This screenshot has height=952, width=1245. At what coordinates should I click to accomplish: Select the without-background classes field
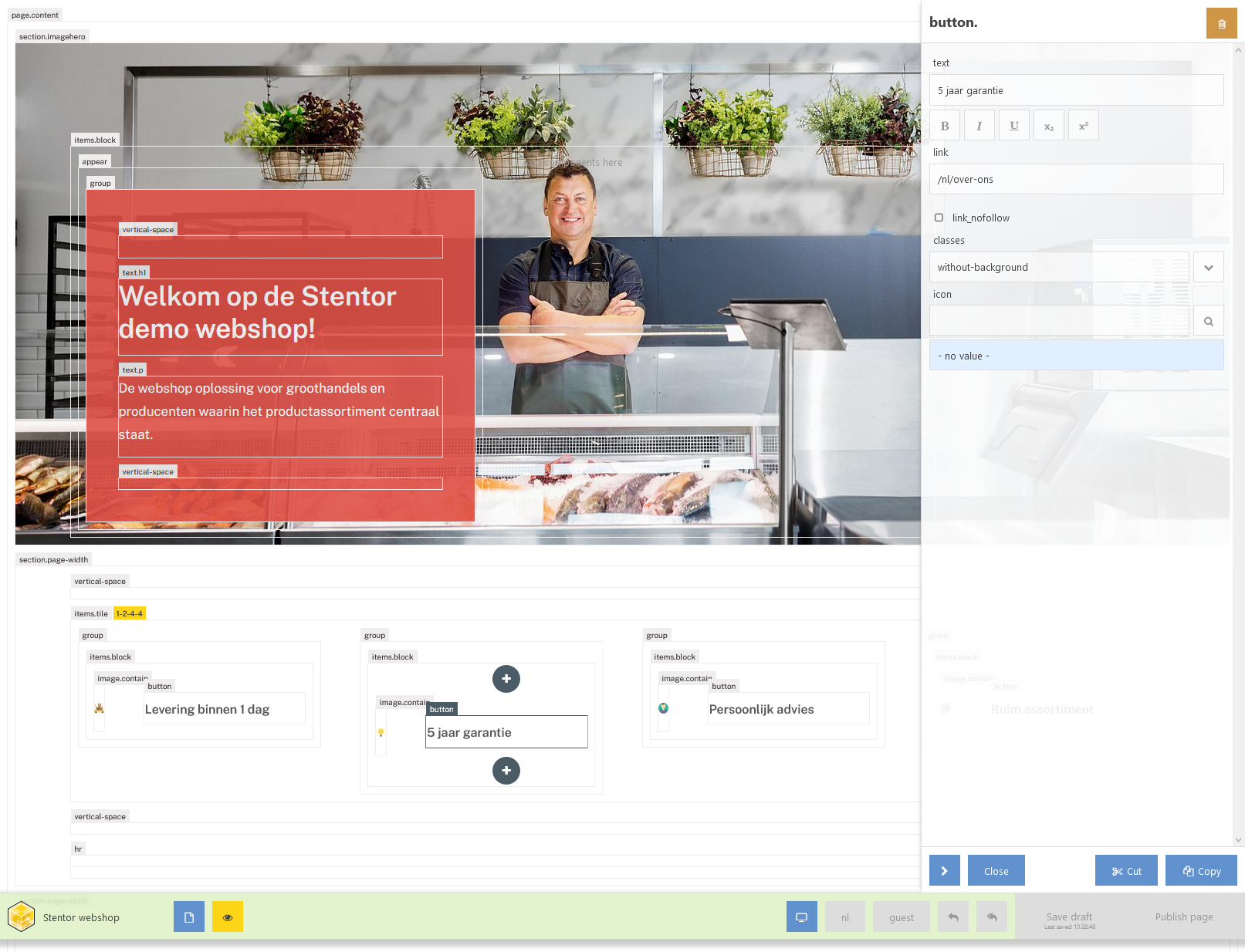[x=1059, y=267]
